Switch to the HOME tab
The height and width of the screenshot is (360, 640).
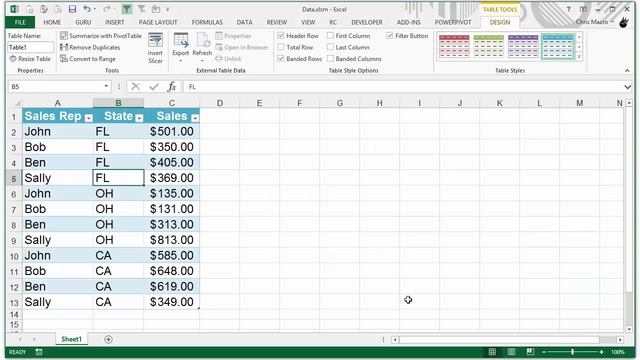(x=52, y=22)
